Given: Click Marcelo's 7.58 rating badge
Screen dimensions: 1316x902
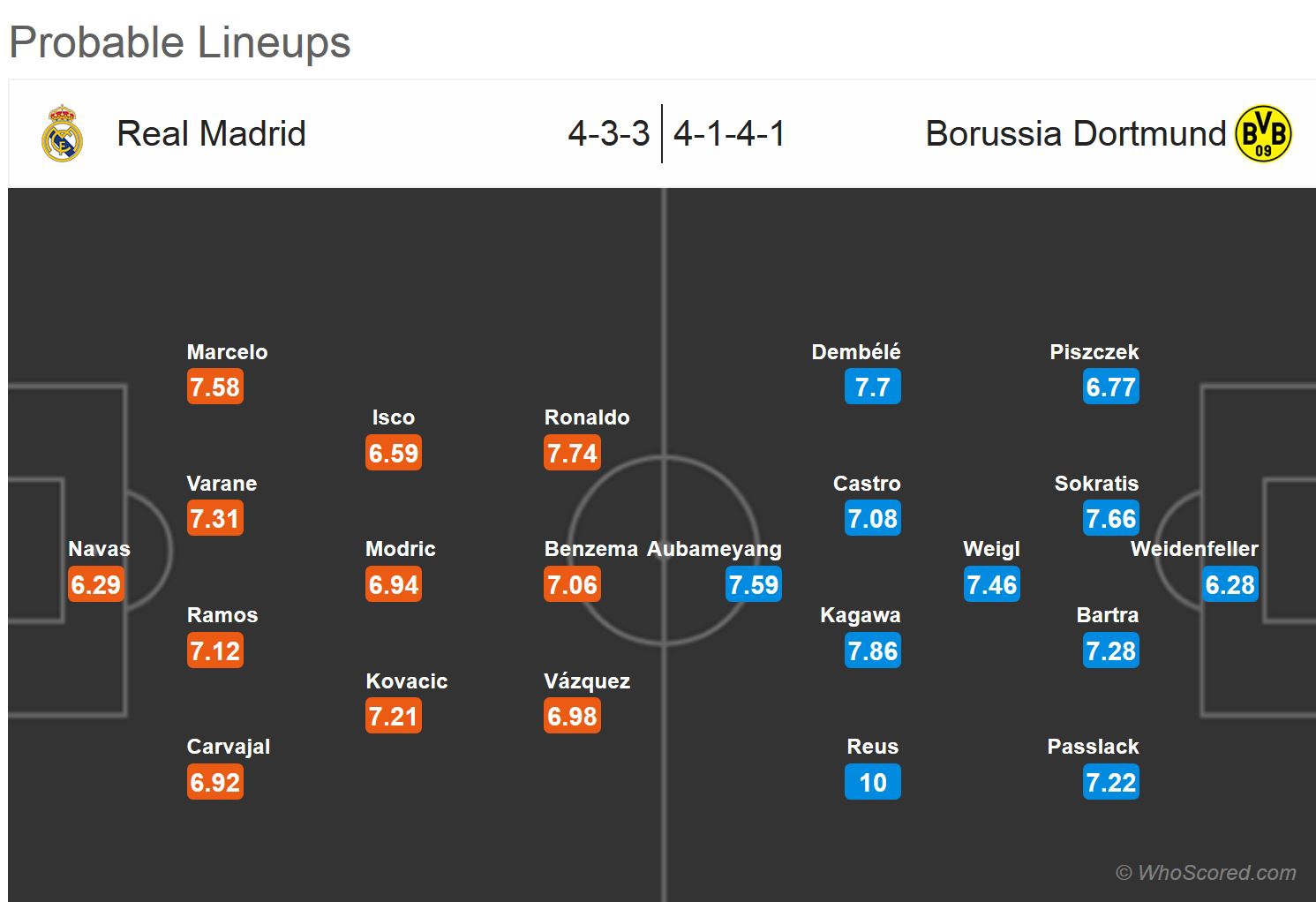Looking at the screenshot, I should (x=214, y=387).
